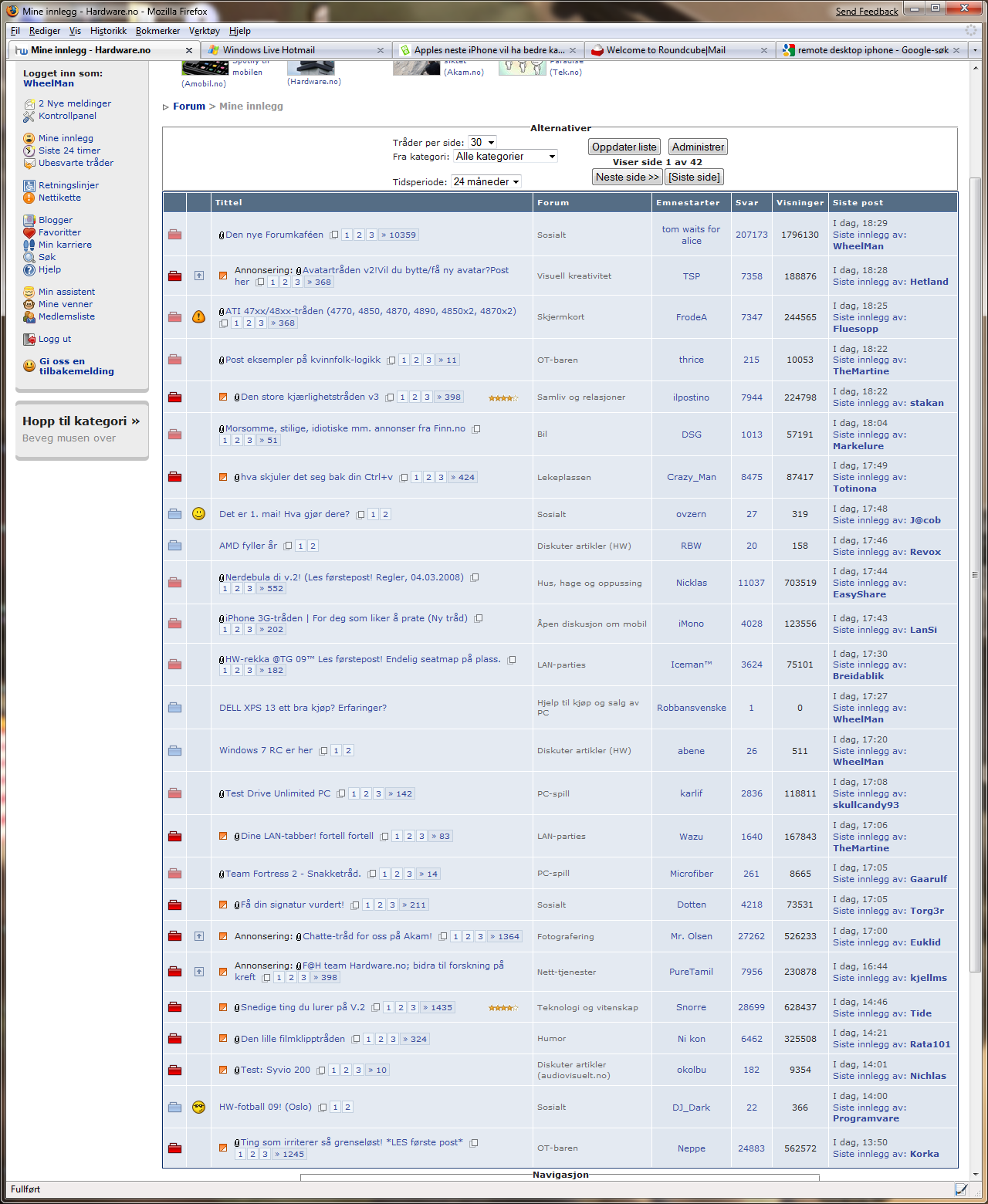988x1204 pixels.
Task: Click the magnifier icon beside Søk
Action: (x=29, y=258)
